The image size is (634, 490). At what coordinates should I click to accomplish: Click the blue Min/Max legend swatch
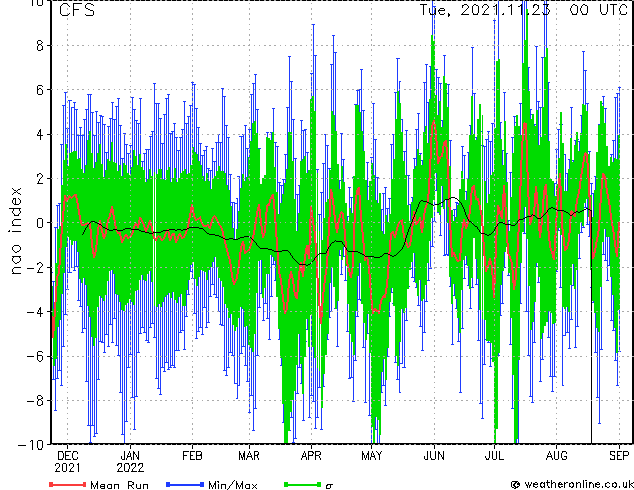[x=185, y=484]
